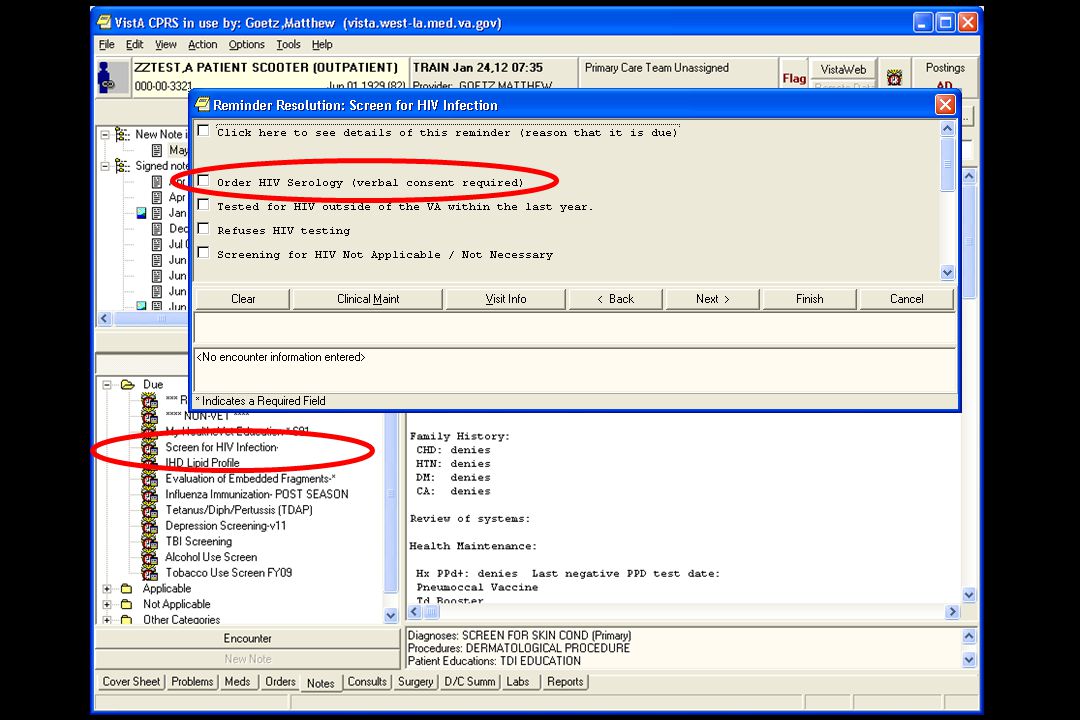Check the Refuses HIV testing box
The height and width of the screenshot is (720, 1080).
pyautogui.click(x=203, y=229)
